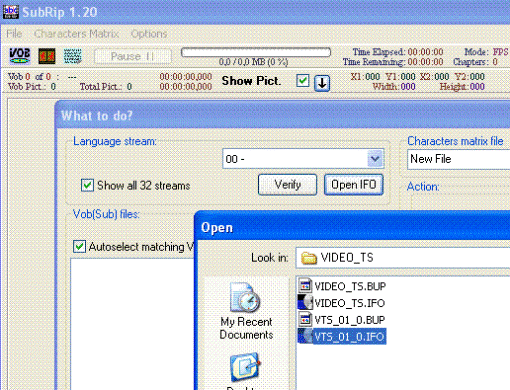Select highlighted VTS_01_0.IFO file name
The width and height of the screenshot is (510, 390).
[x=350, y=337]
